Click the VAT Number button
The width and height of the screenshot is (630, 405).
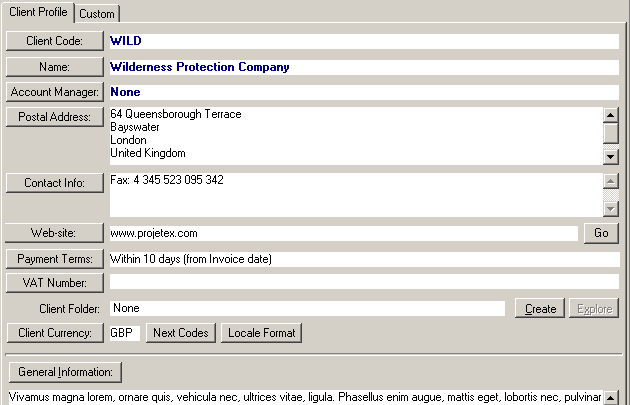click(x=54, y=283)
